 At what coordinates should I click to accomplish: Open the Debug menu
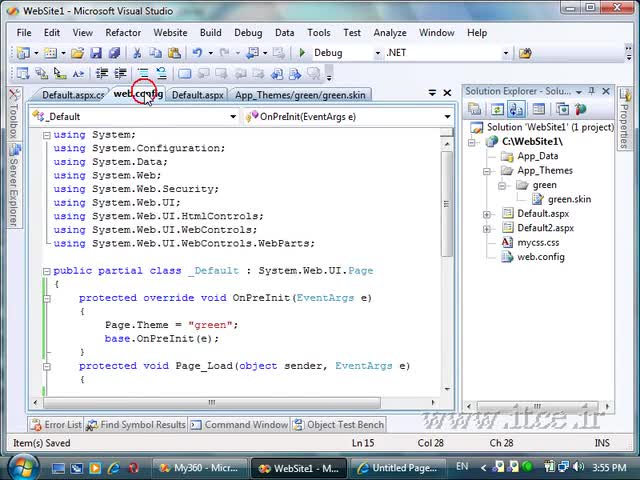tap(248, 33)
